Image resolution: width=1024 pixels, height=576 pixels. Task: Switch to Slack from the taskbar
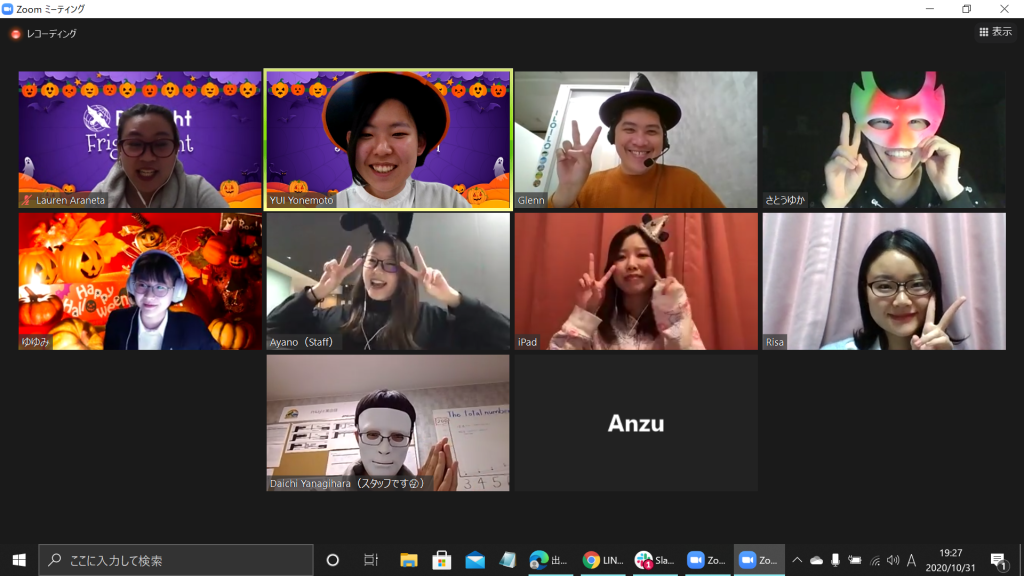tap(655, 560)
